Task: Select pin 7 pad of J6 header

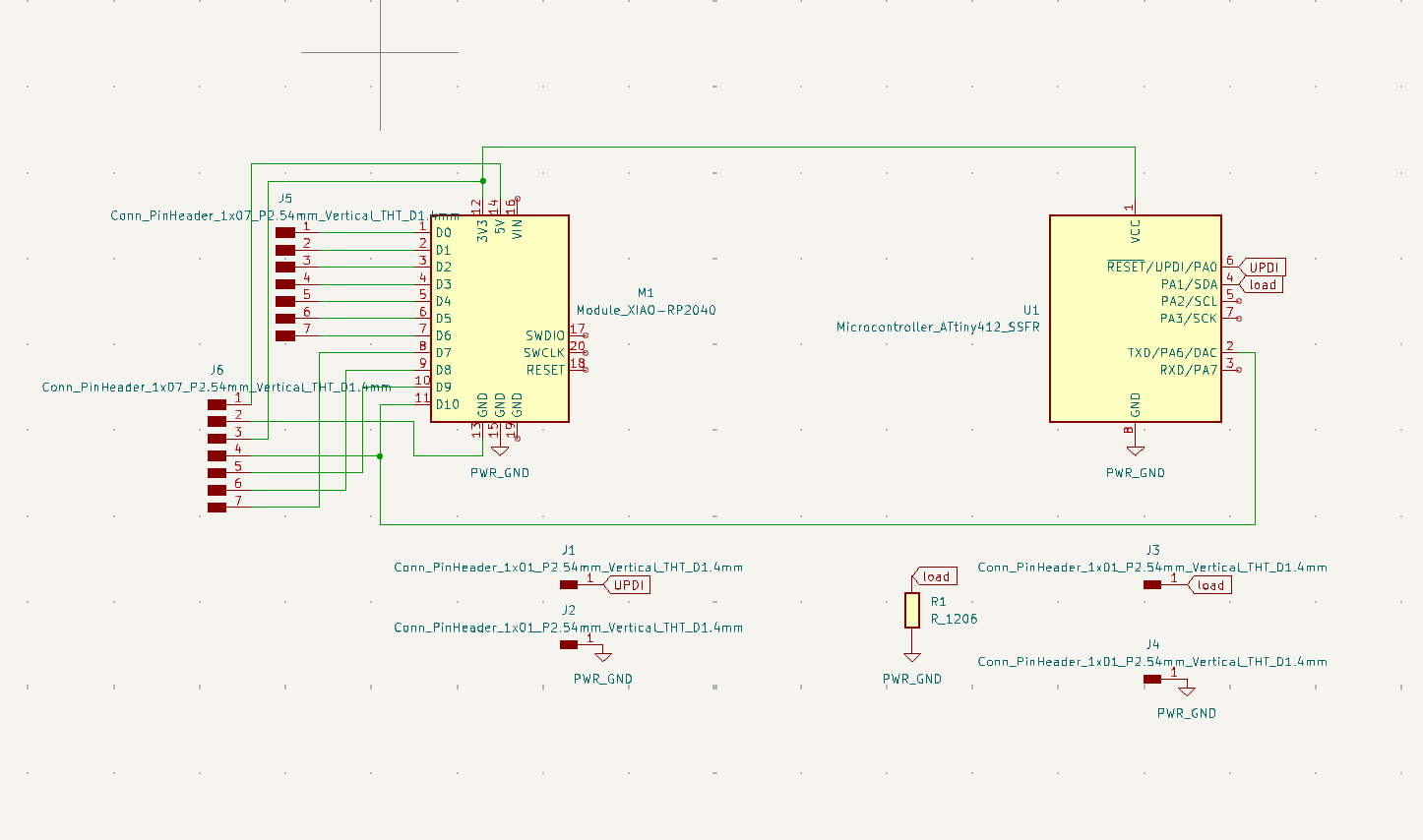Action: (217, 507)
